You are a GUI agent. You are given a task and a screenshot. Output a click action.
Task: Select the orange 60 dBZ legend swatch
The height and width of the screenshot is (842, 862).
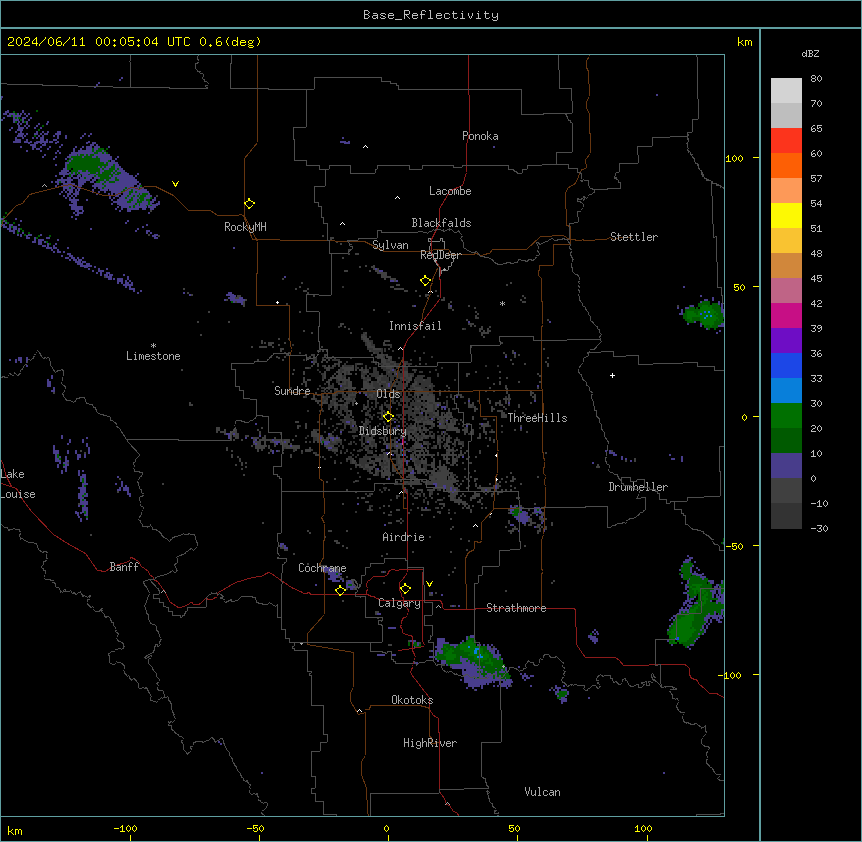click(786, 165)
